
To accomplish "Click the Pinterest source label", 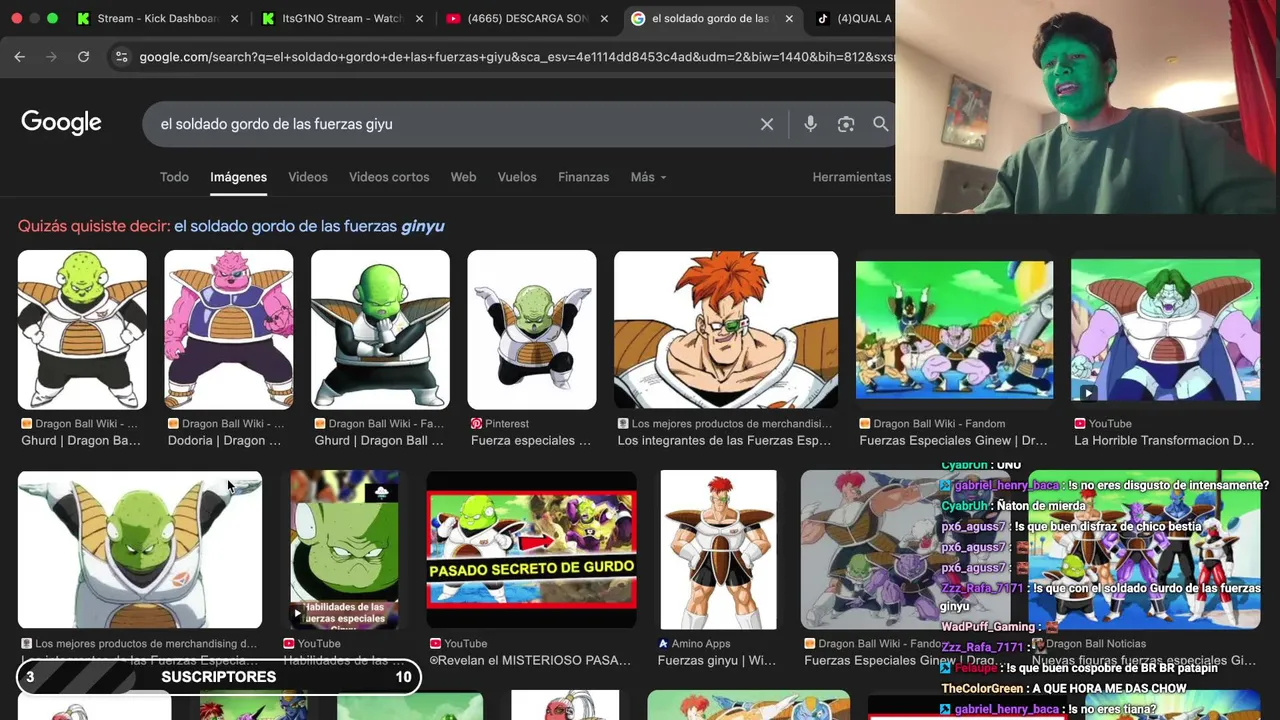I will [500, 424].
